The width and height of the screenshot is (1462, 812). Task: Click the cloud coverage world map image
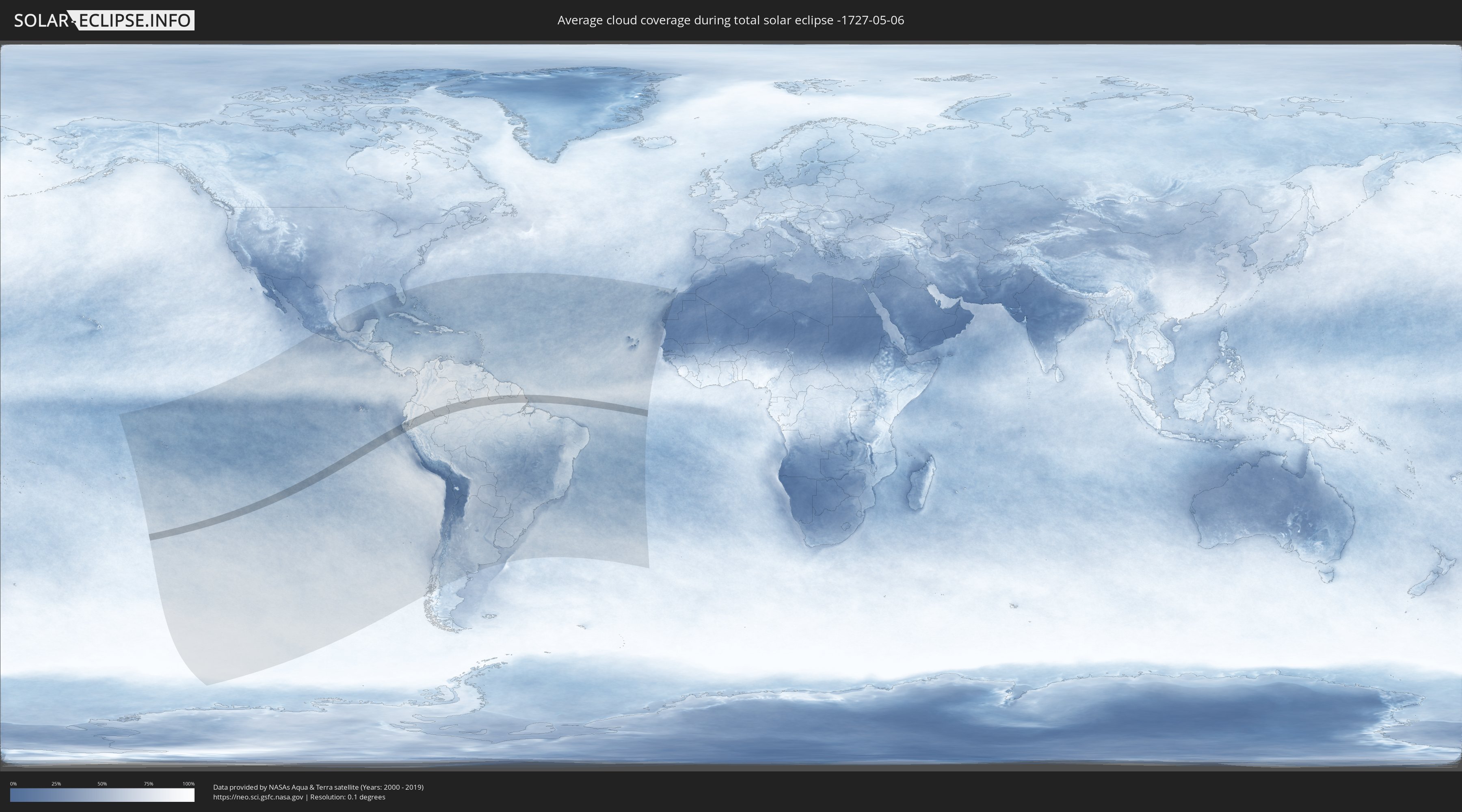coord(731,405)
